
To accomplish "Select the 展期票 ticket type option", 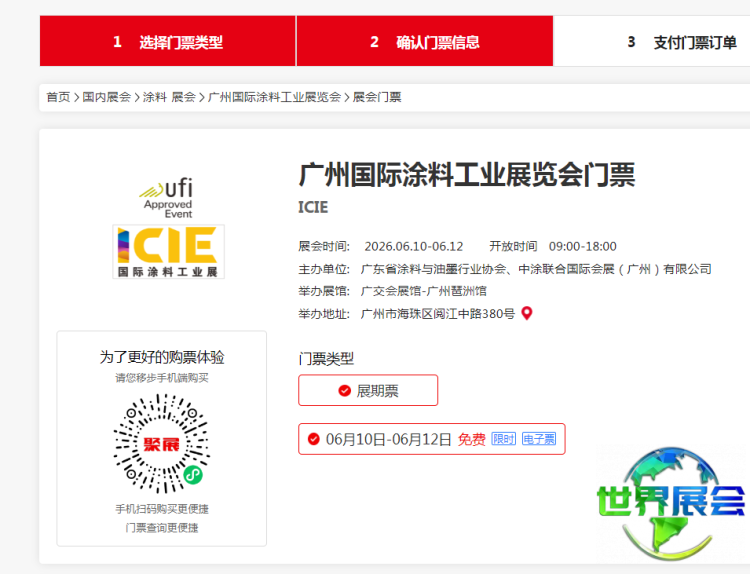I will click(x=368, y=391).
